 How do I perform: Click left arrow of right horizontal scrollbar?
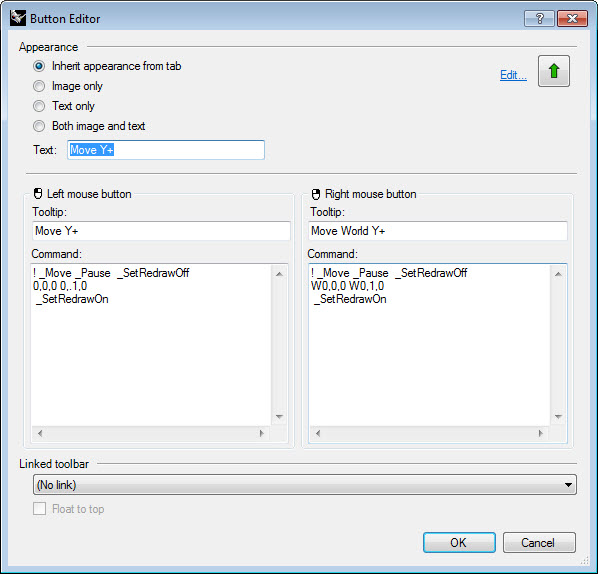point(318,433)
